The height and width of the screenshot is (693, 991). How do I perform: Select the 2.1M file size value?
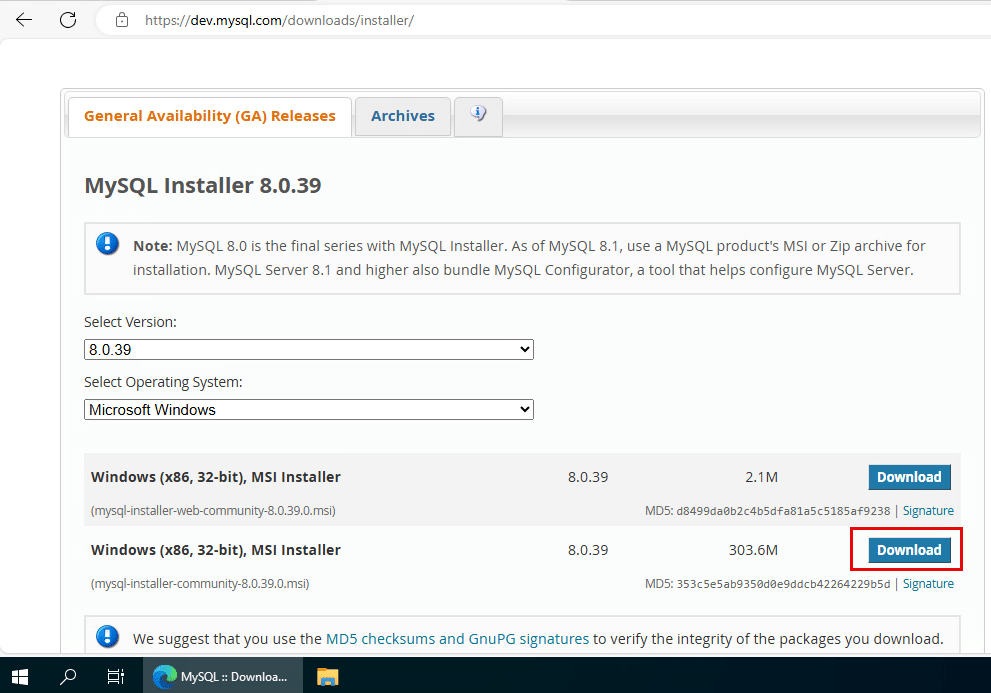pyautogui.click(x=761, y=477)
